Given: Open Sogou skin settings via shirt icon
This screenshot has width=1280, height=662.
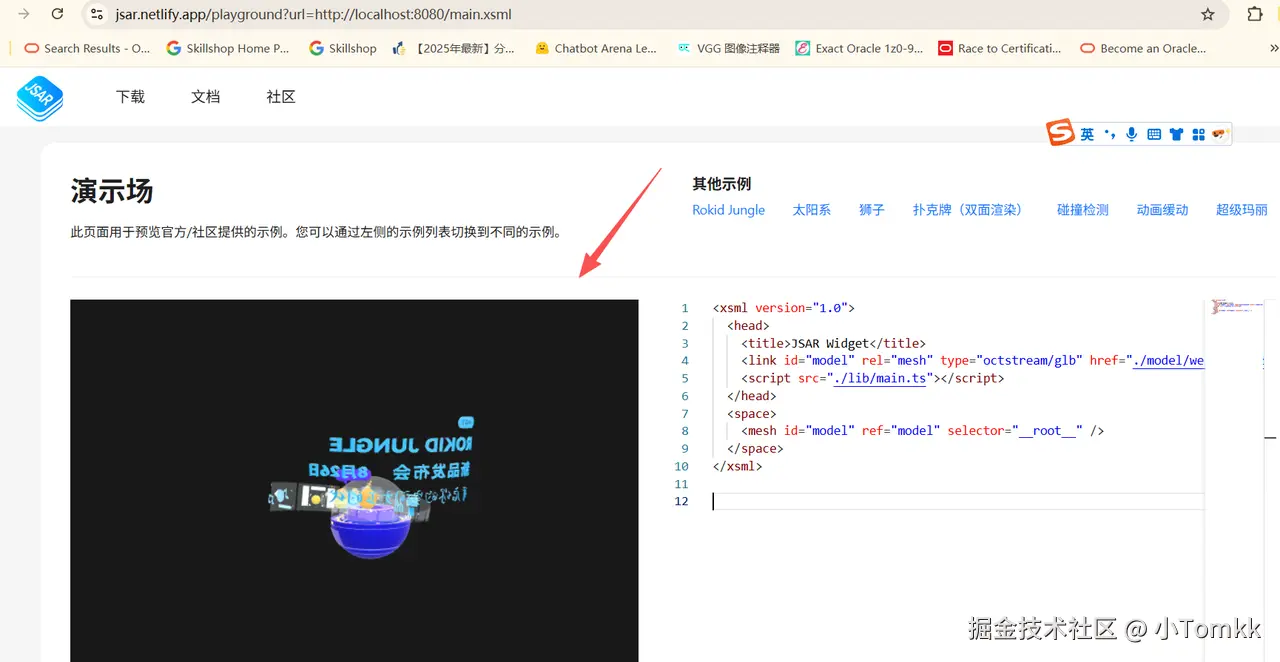Looking at the screenshot, I should 1176,133.
